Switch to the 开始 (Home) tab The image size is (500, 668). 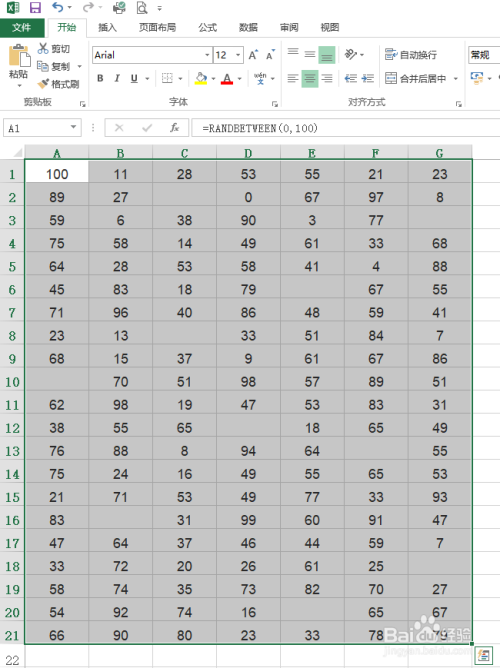[x=66, y=28]
